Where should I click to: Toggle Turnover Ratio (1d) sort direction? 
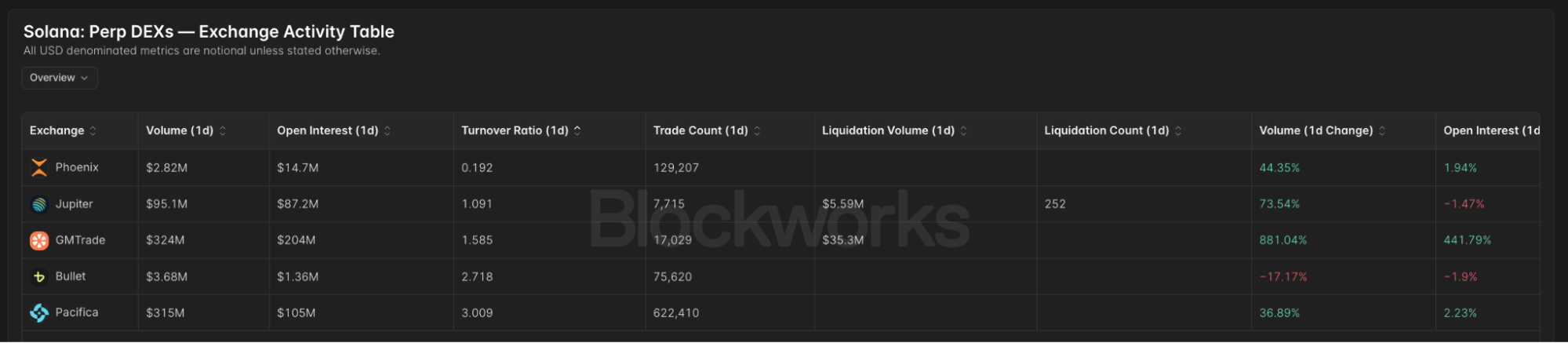click(x=577, y=130)
